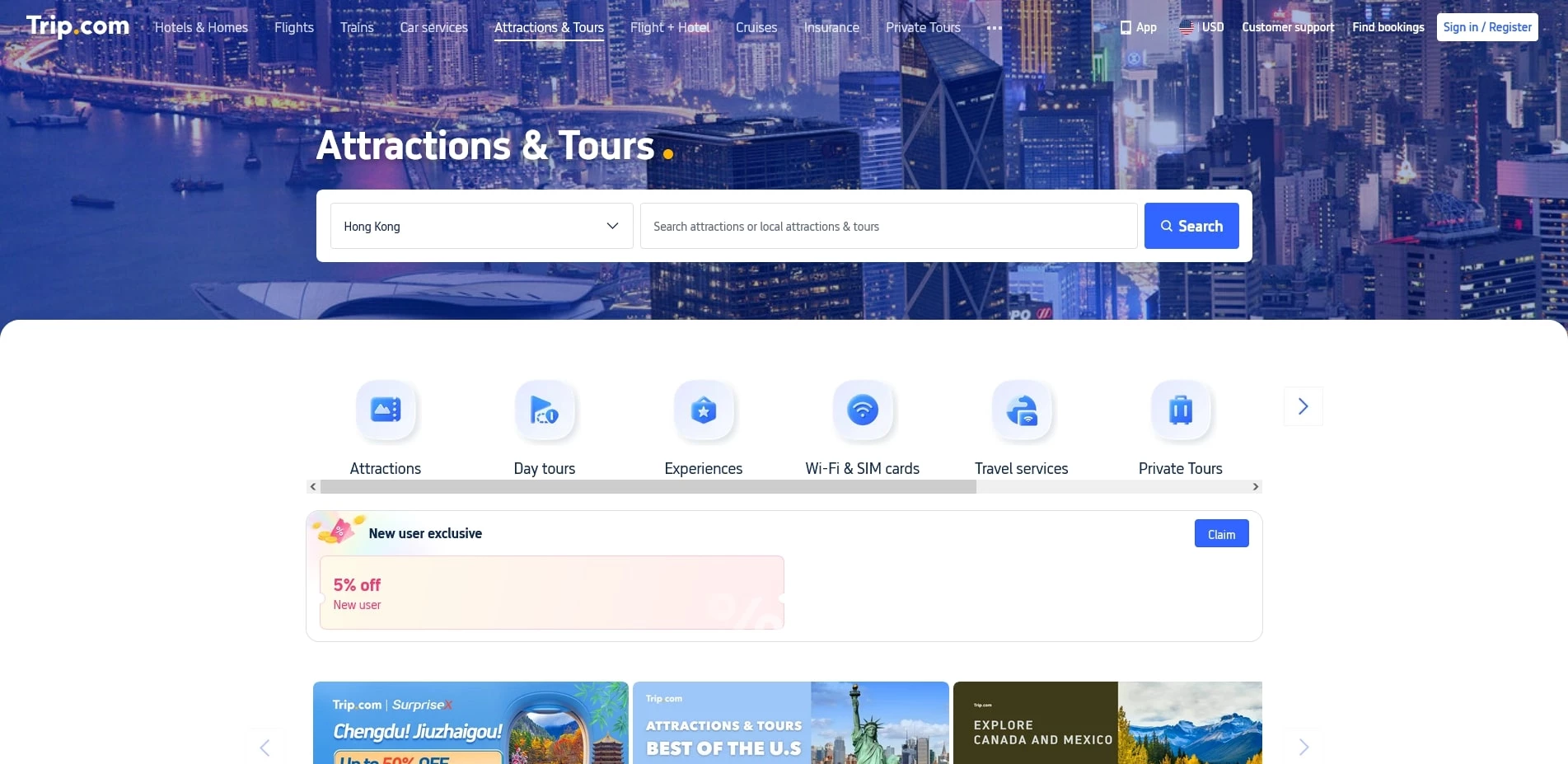This screenshot has height=764, width=1568.
Task: Open Wi-Fi & SIM cards category icon
Action: [862, 409]
